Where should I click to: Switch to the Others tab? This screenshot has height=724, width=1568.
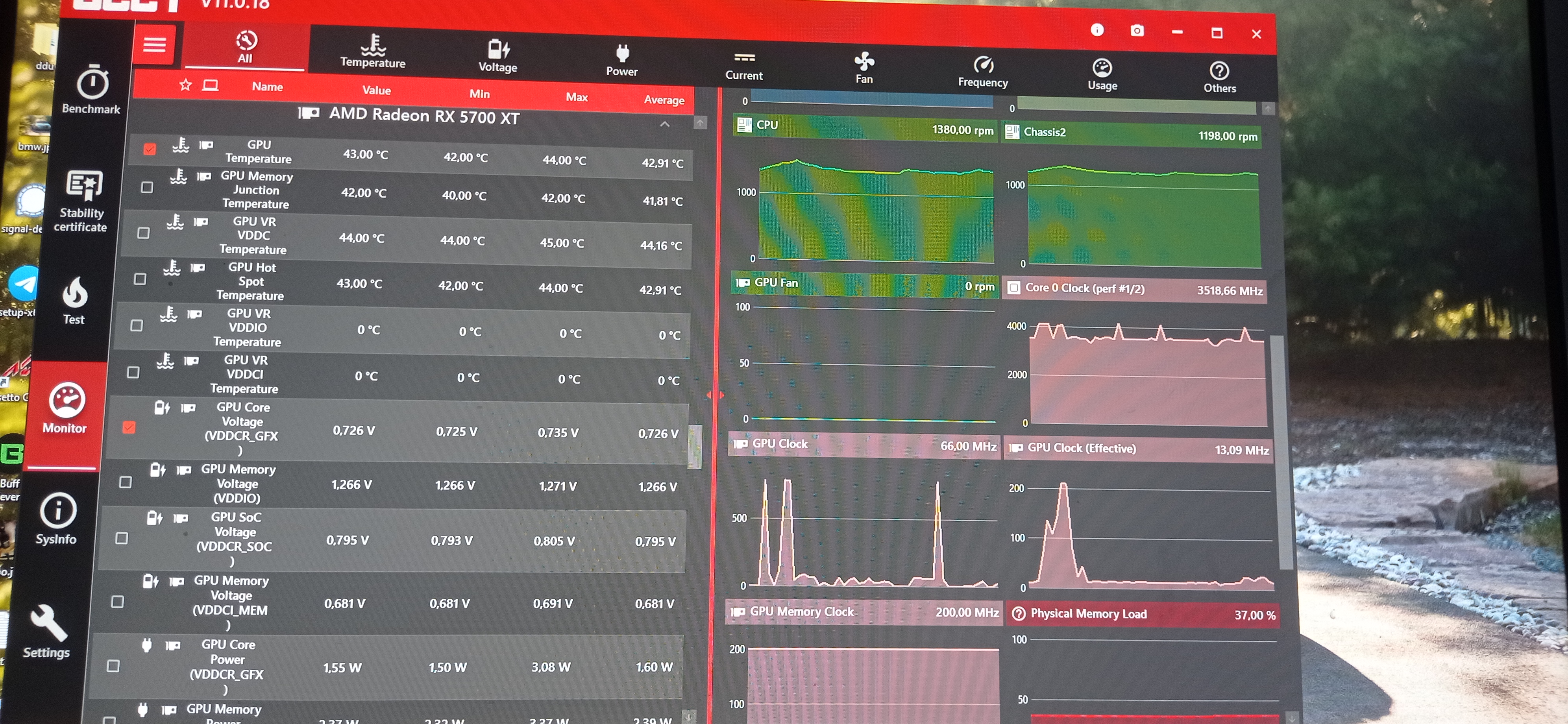click(x=1219, y=78)
